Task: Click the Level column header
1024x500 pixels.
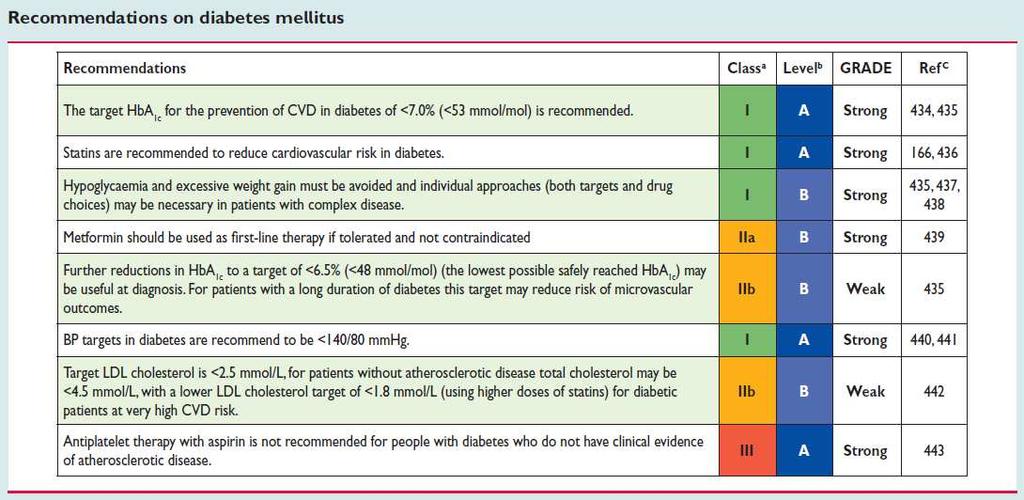Action: tap(804, 69)
